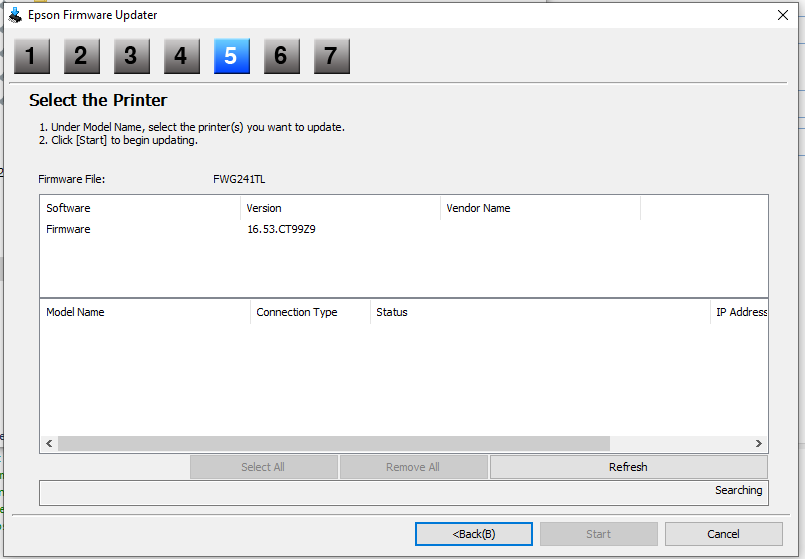Screen dimensions: 805x559
Task: Click firmware file name FWG241TL
Action: pyautogui.click(x=239, y=179)
